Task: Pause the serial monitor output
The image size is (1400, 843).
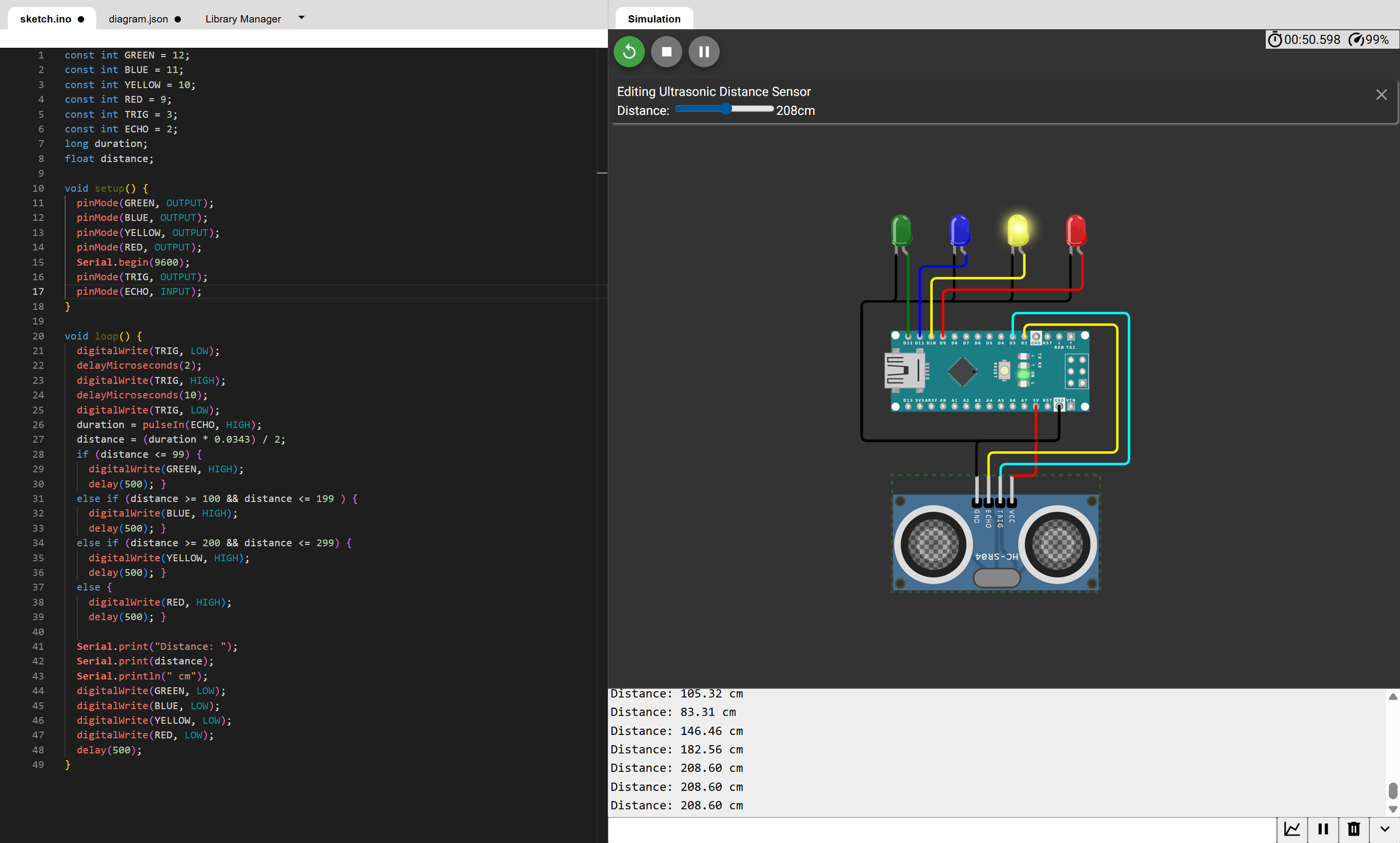Action: (x=1323, y=829)
